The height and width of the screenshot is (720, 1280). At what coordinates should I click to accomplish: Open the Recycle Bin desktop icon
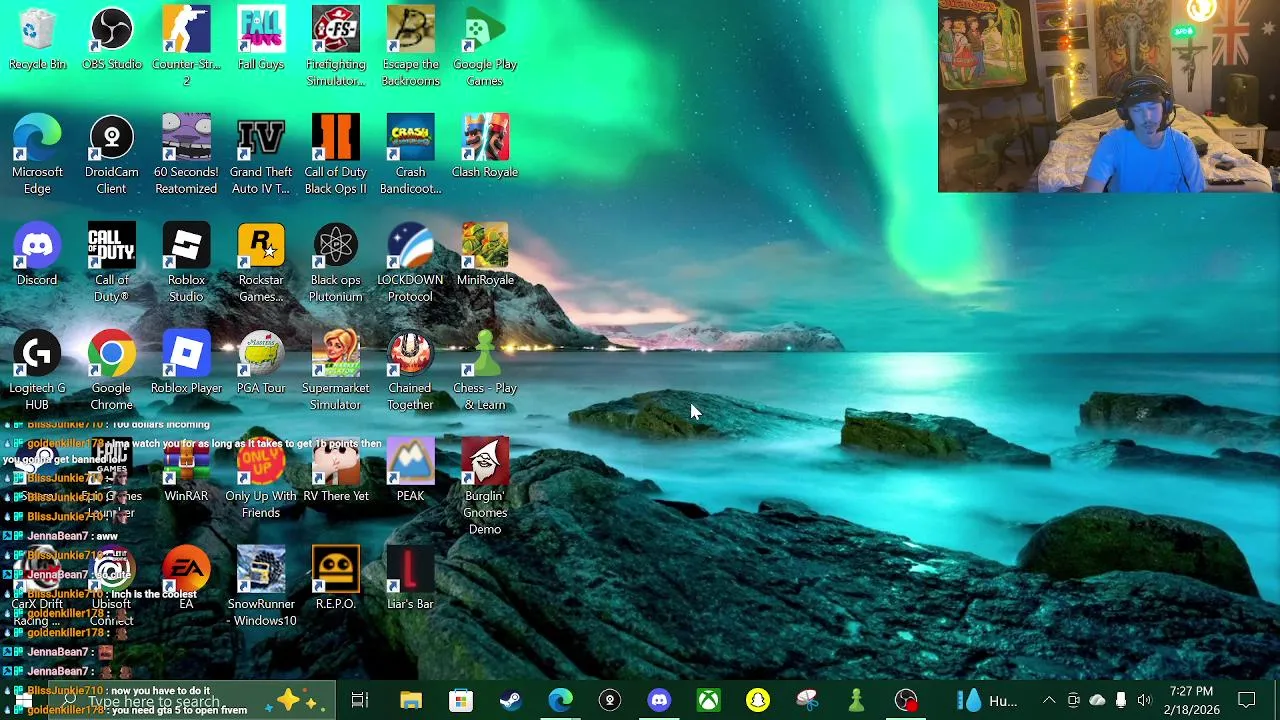tap(37, 40)
